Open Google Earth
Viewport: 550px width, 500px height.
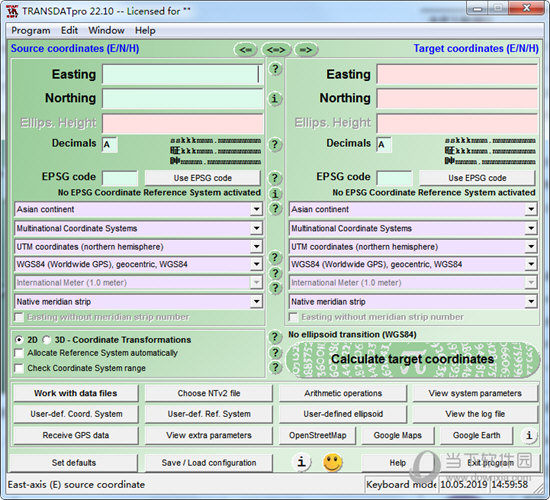click(476, 435)
